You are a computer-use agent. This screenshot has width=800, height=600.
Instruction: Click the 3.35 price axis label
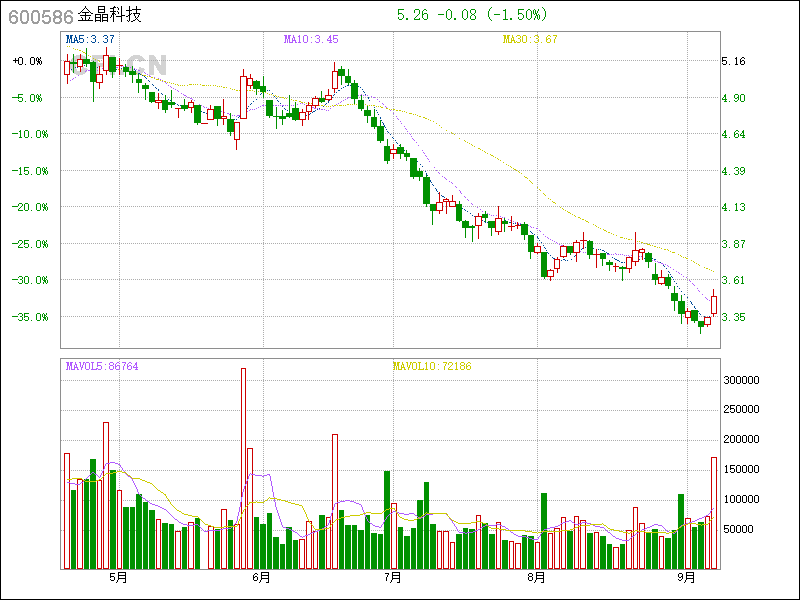(733, 317)
